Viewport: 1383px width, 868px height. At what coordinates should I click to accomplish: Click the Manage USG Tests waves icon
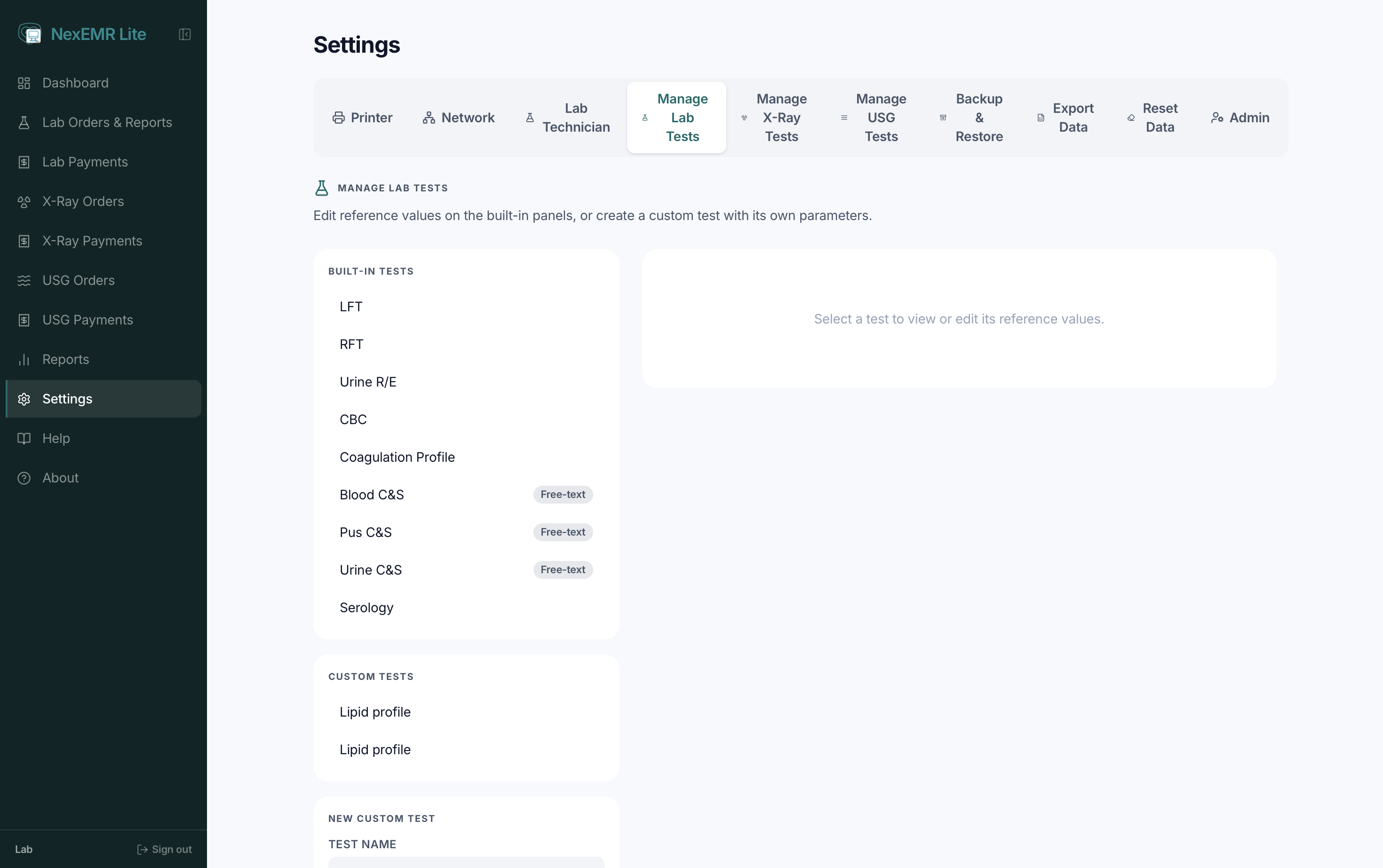pos(844,118)
